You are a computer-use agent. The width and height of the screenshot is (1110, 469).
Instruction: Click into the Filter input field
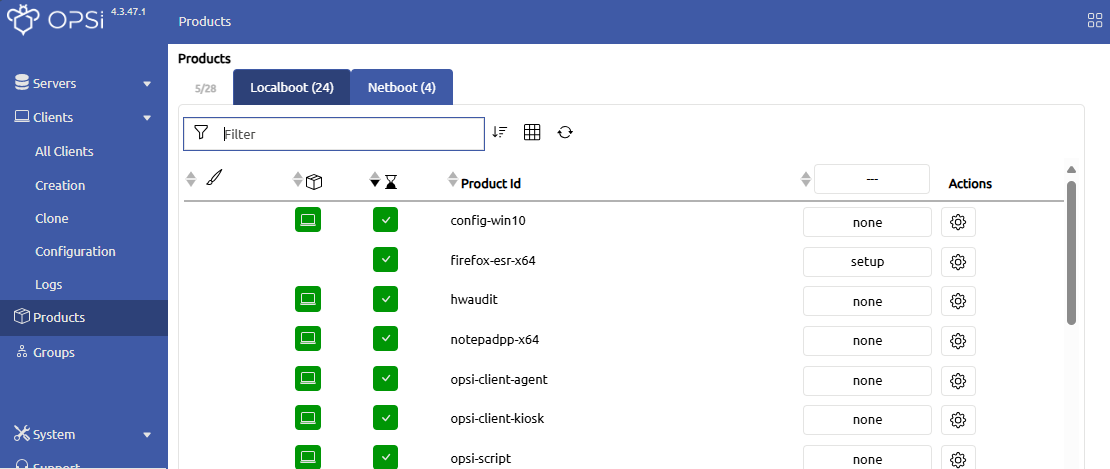pos(350,134)
